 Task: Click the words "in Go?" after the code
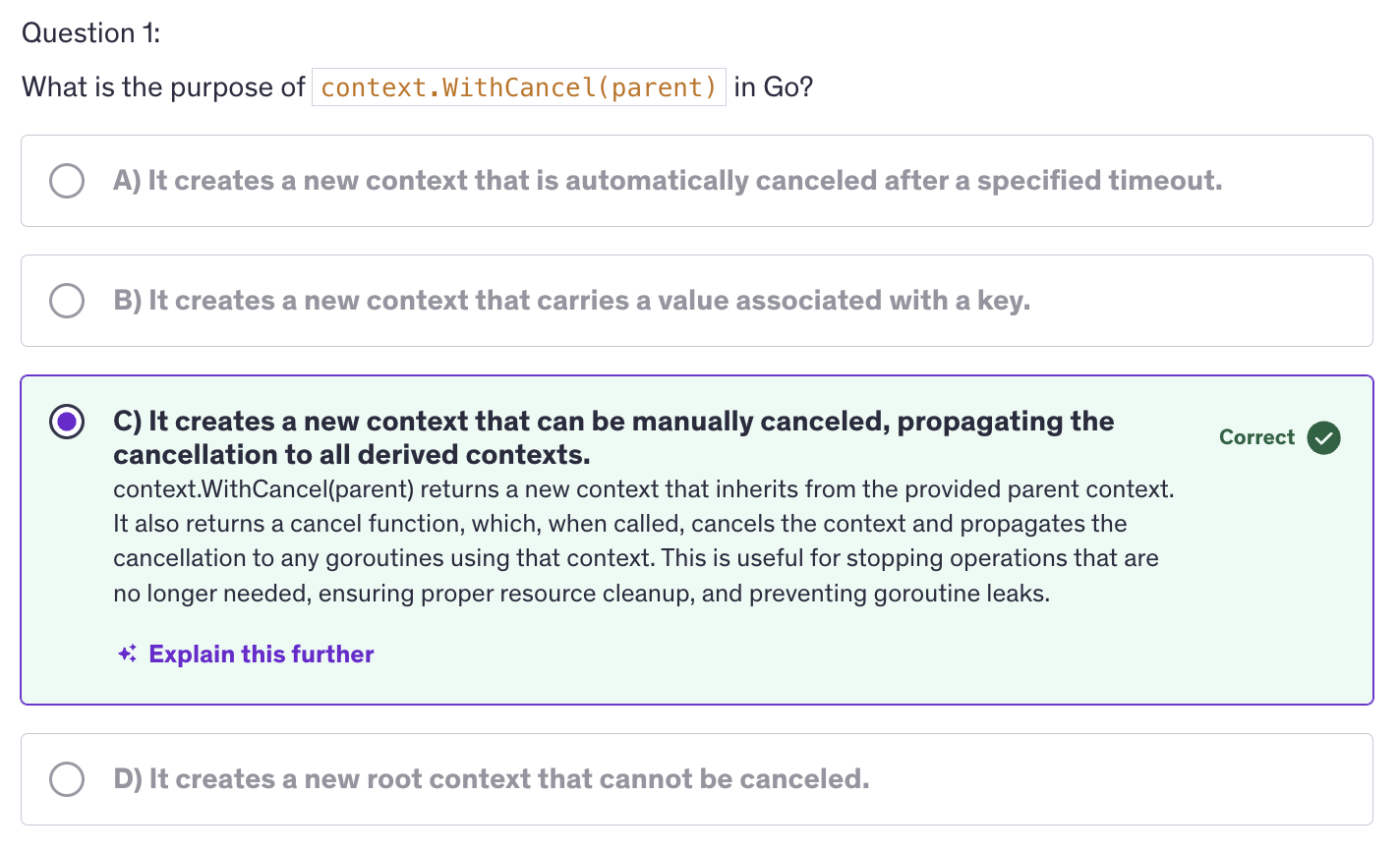774,87
